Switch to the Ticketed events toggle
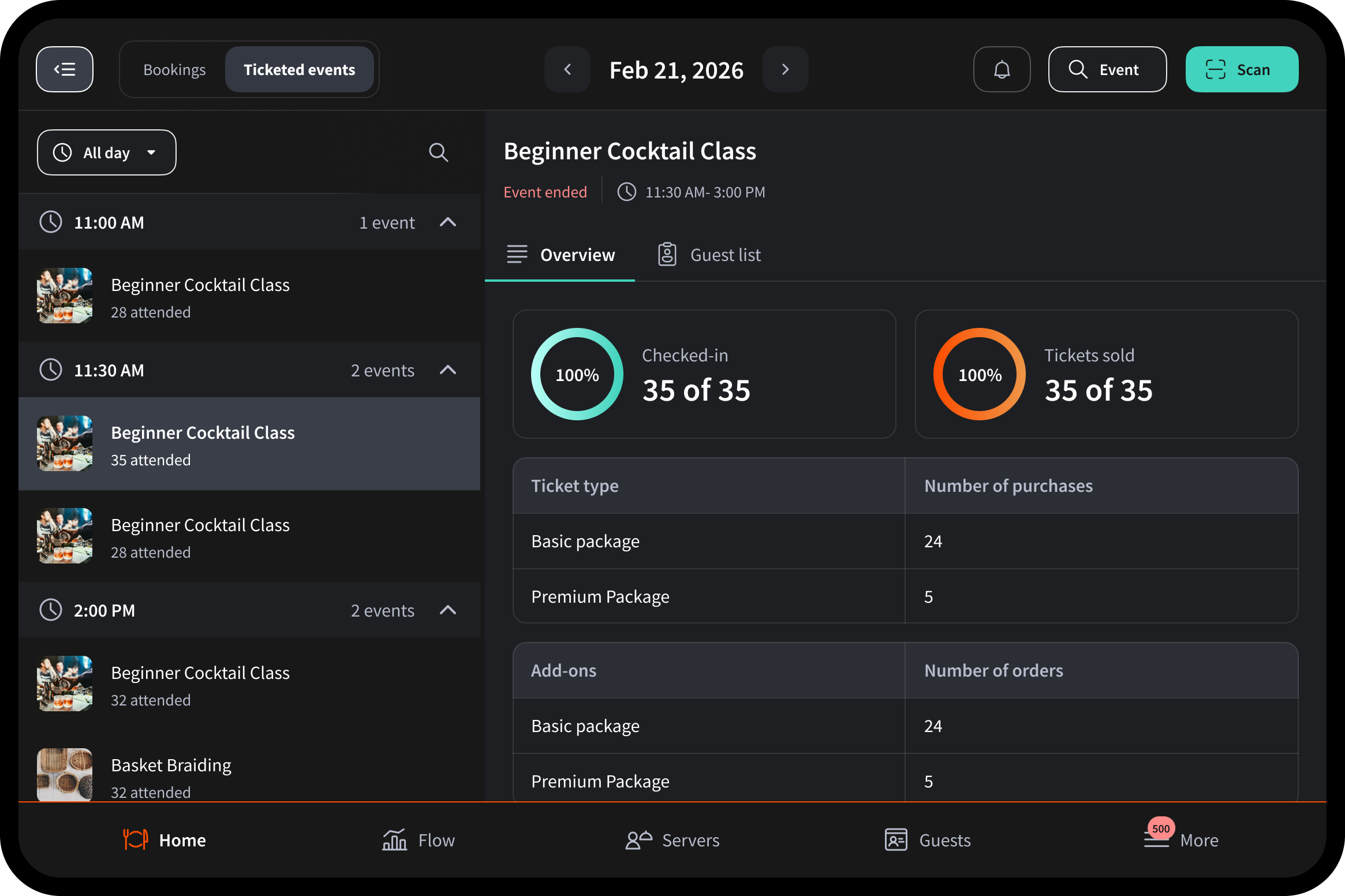1345x896 pixels. [x=299, y=69]
